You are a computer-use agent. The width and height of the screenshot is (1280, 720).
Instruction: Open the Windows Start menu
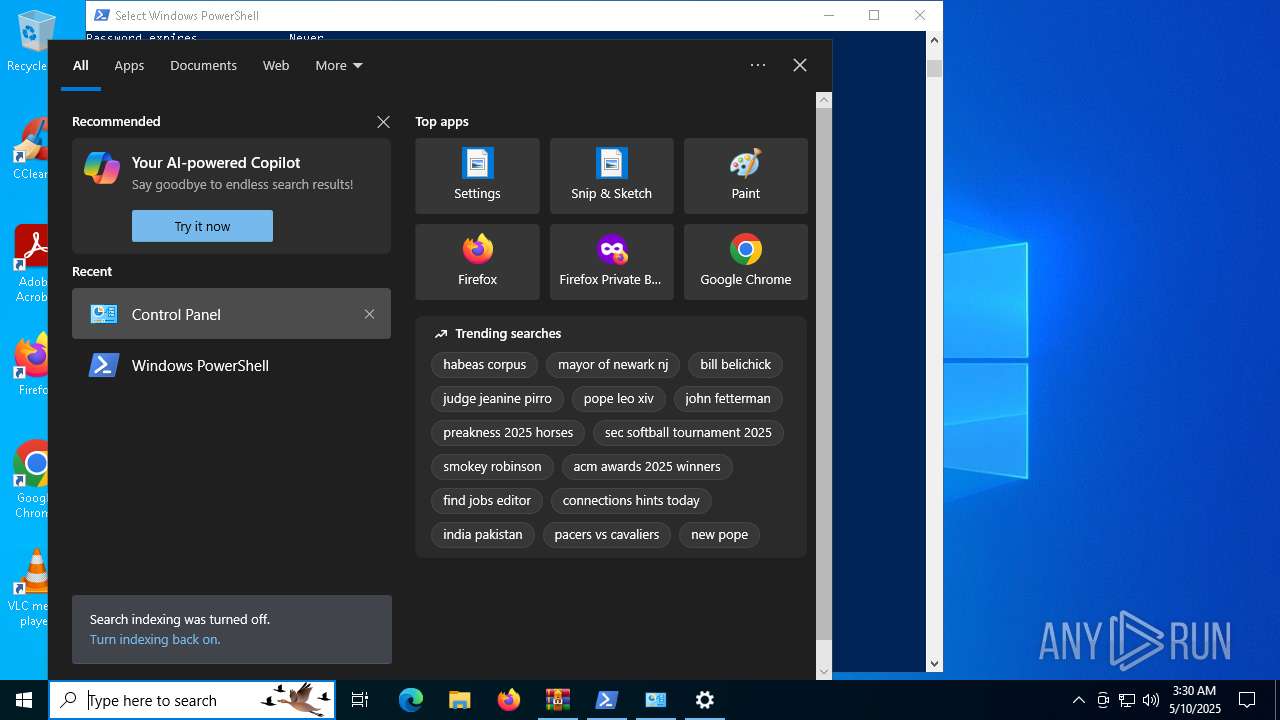coord(24,700)
